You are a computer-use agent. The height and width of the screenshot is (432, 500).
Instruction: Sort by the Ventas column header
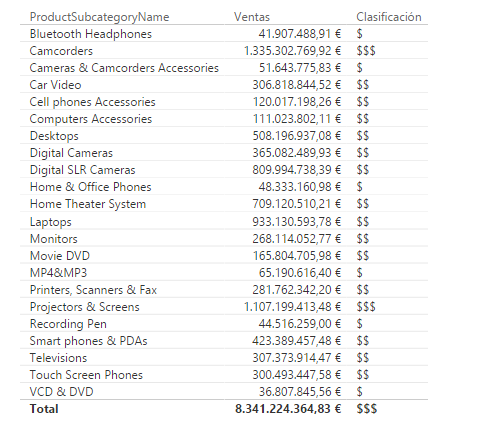(x=252, y=17)
